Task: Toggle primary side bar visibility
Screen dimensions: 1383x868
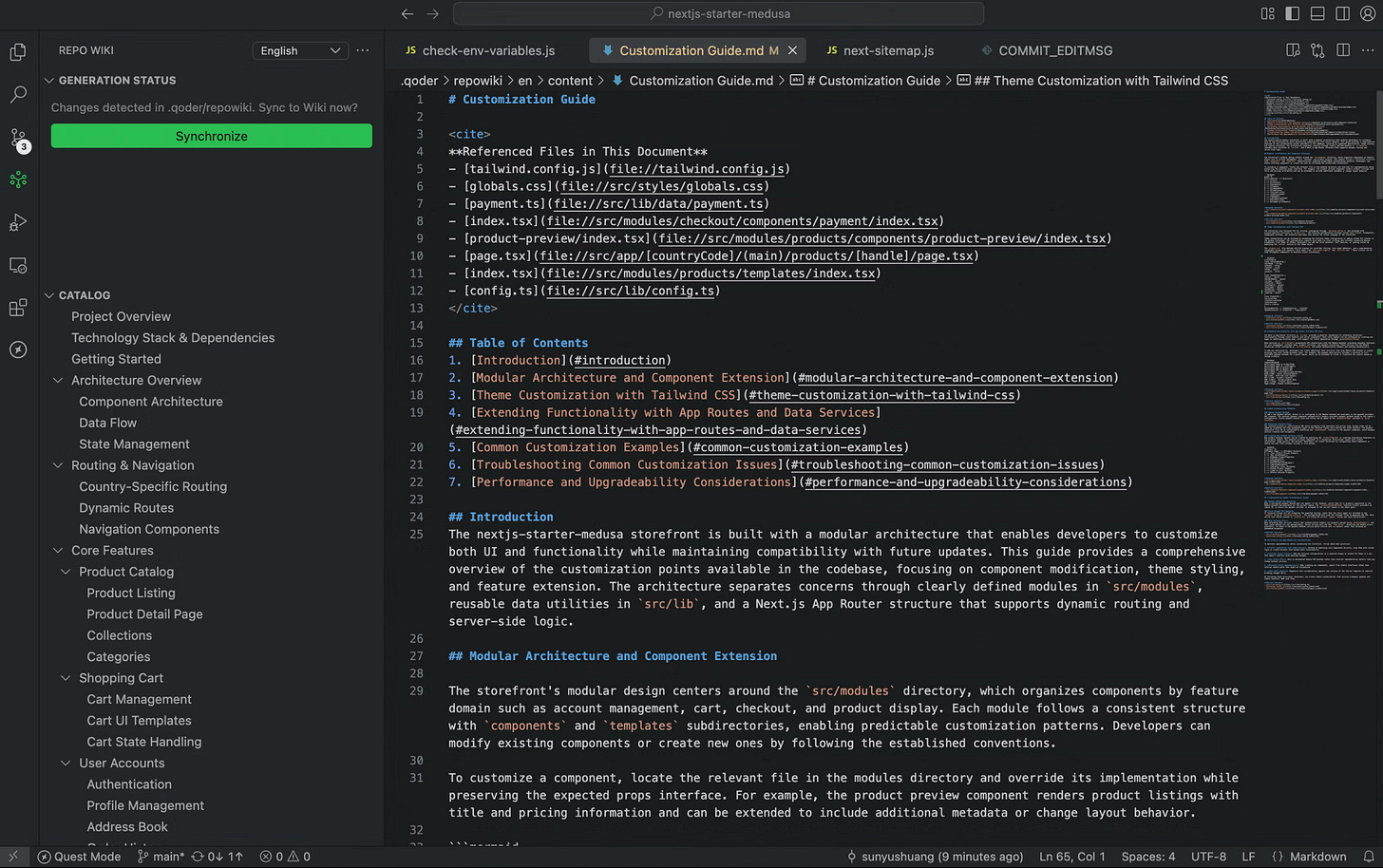Action: pyautogui.click(x=1293, y=13)
